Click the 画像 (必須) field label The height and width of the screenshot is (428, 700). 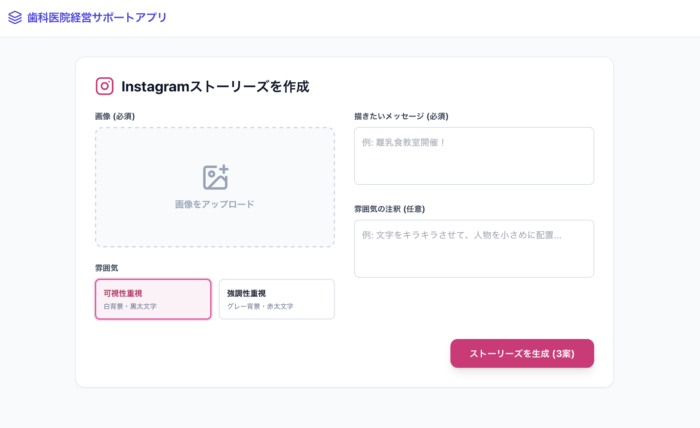[115, 116]
